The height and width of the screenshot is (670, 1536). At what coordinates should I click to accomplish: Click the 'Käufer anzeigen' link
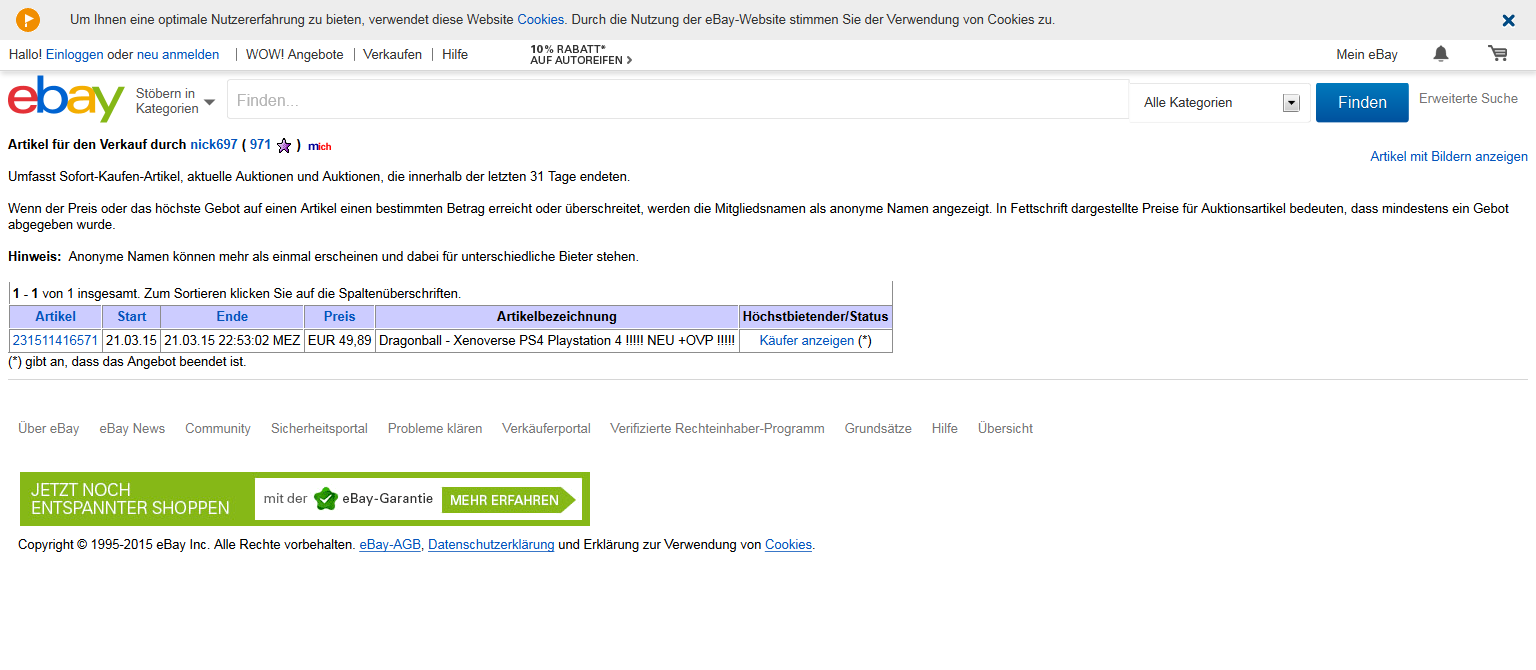[x=806, y=340]
